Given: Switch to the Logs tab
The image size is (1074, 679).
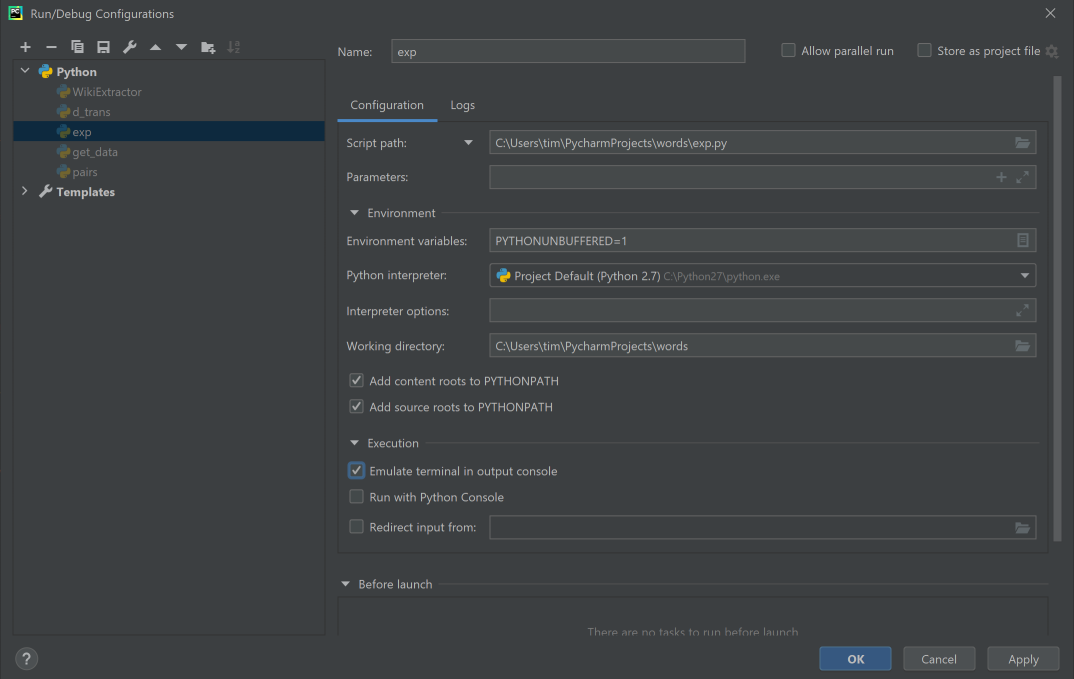Looking at the screenshot, I should (462, 105).
